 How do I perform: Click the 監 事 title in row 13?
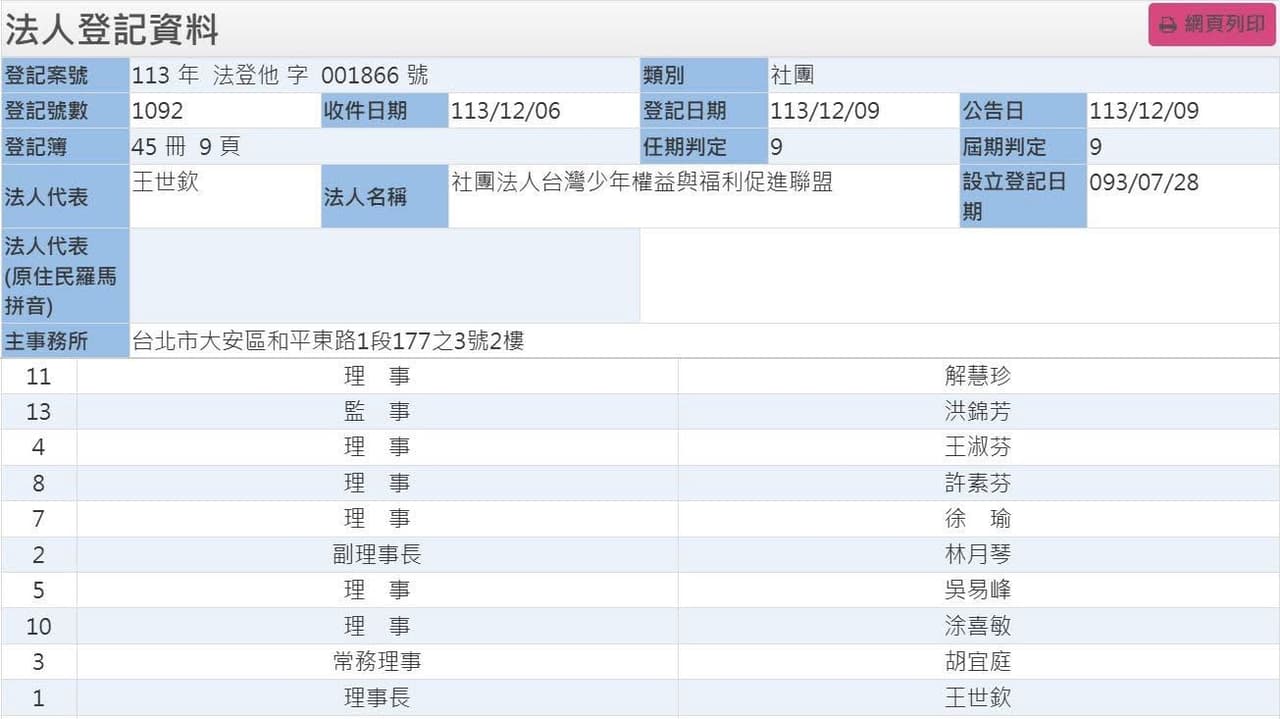click(377, 411)
